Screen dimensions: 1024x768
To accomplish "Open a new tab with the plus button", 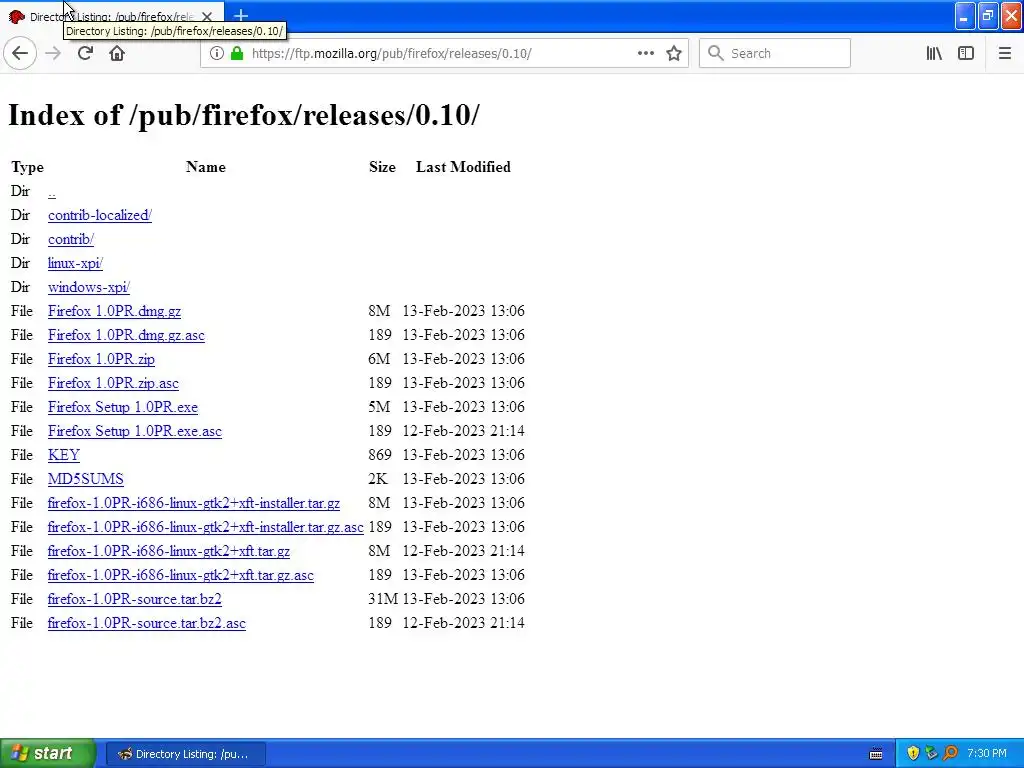I will 241,16.
